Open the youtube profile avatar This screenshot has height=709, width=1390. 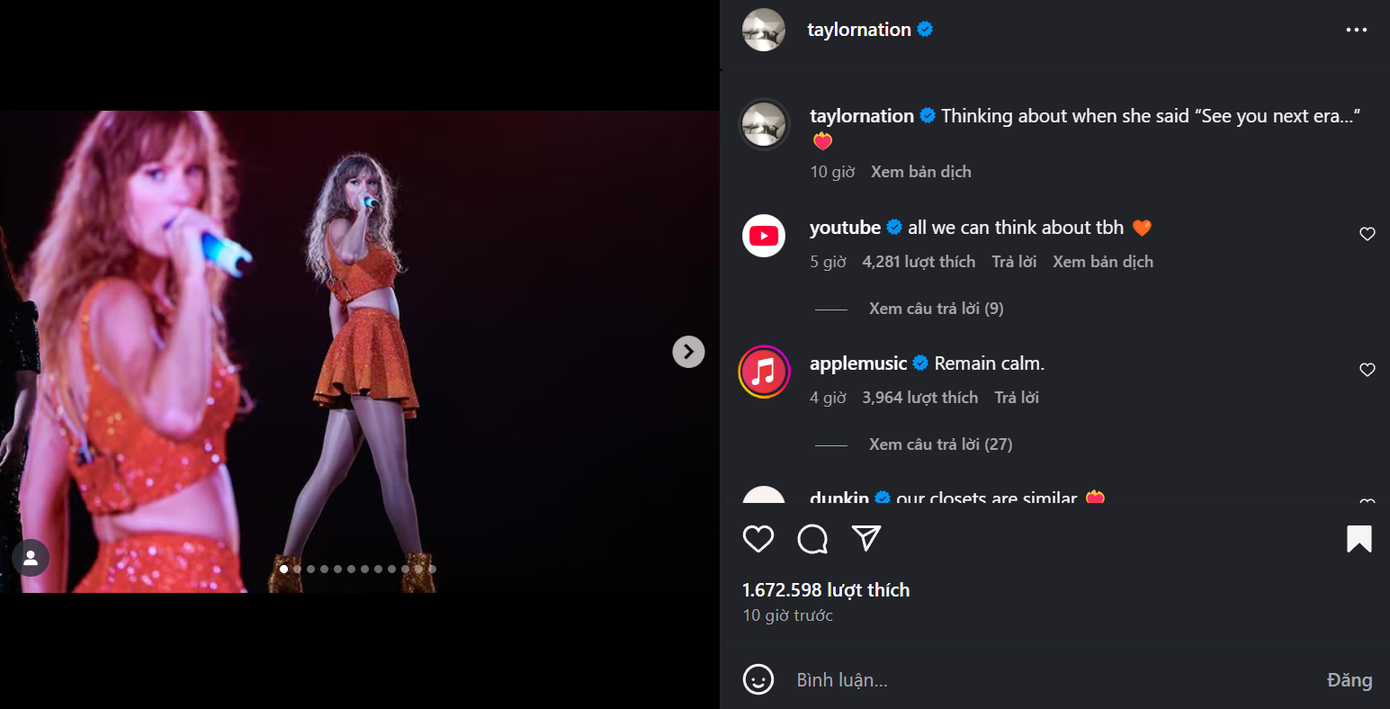pos(764,236)
